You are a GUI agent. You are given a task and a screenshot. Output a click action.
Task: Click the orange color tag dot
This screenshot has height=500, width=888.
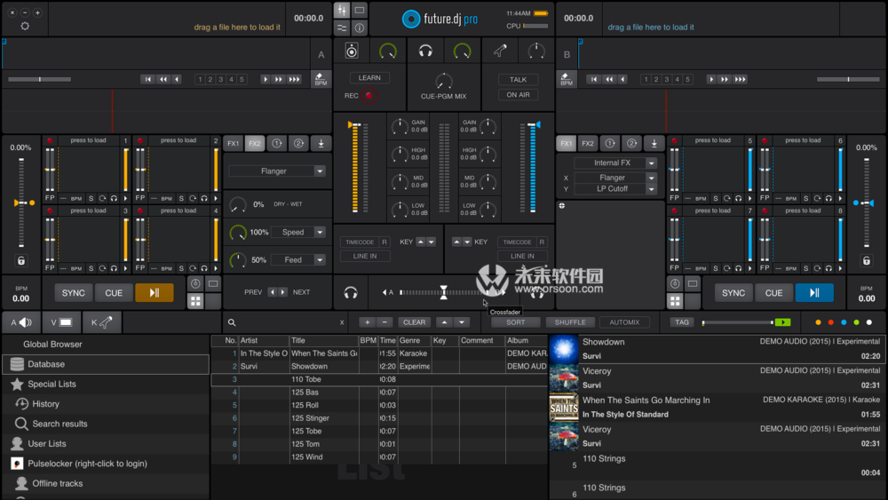(818, 322)
